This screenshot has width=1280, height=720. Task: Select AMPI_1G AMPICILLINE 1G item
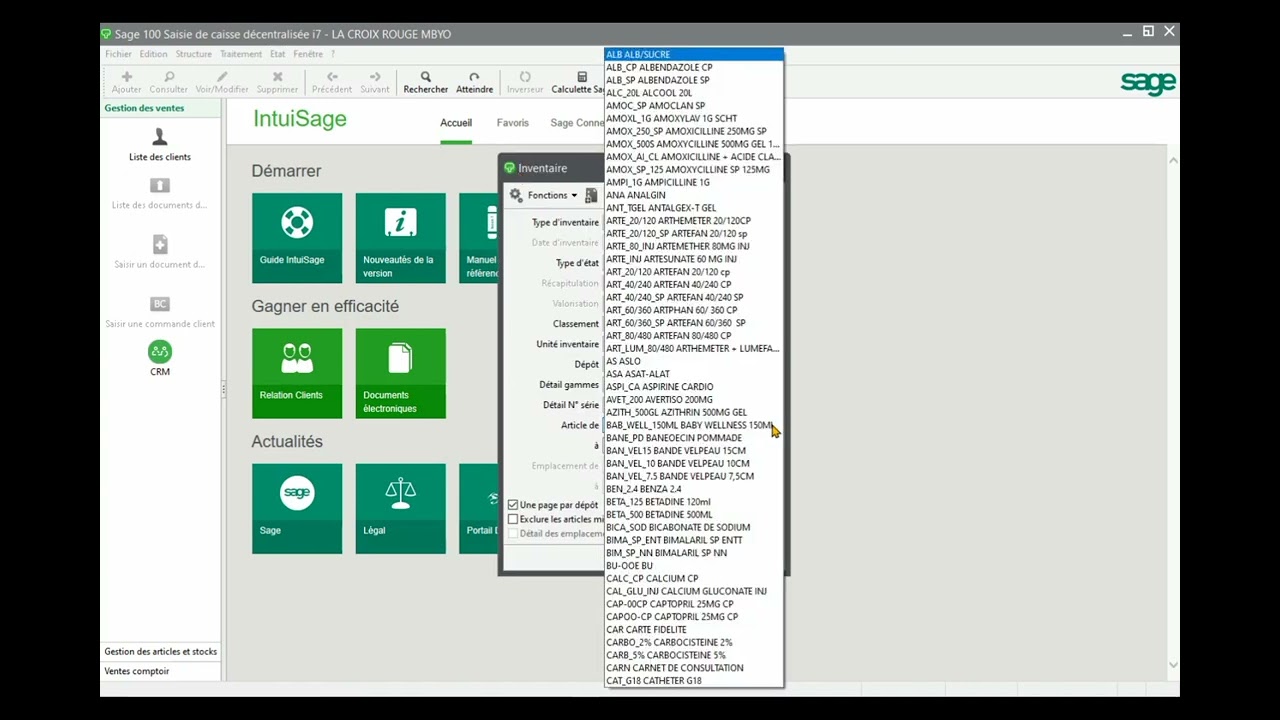pos(694,183)
